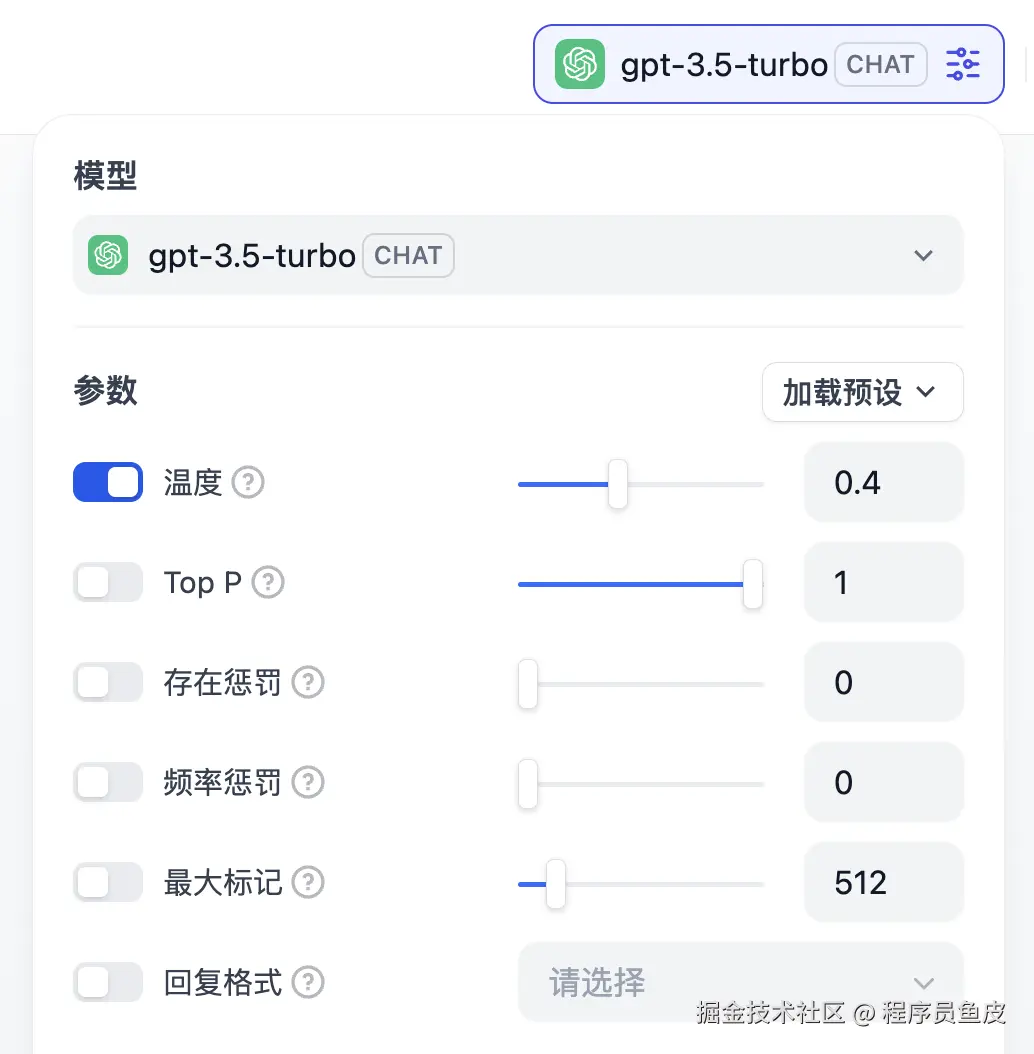Image resolution: width=1034 pixels, height=1054 pixels.
Task: Disable the 温度 toggle switch
Action: point(108,482)
